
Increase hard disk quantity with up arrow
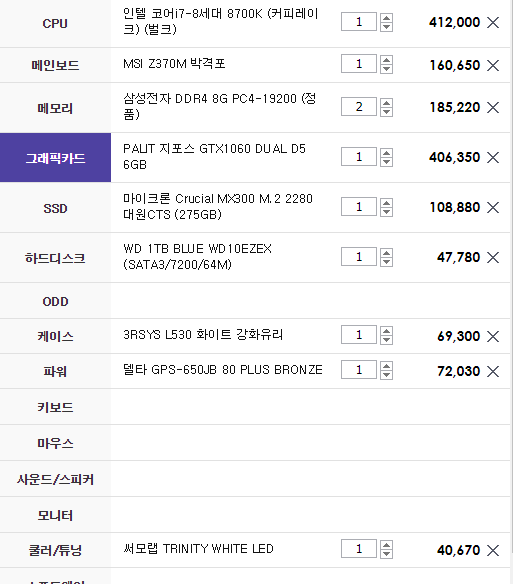(386, 253)
